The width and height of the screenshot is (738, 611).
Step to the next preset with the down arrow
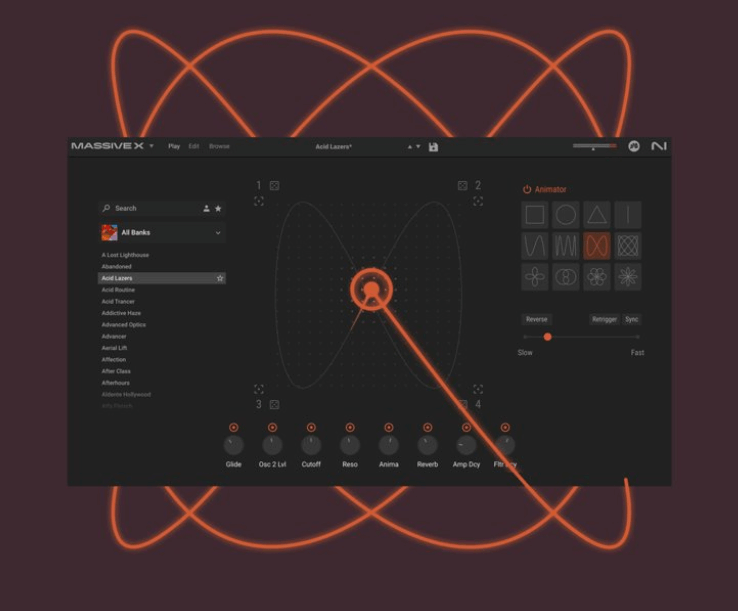pos(418,147)
